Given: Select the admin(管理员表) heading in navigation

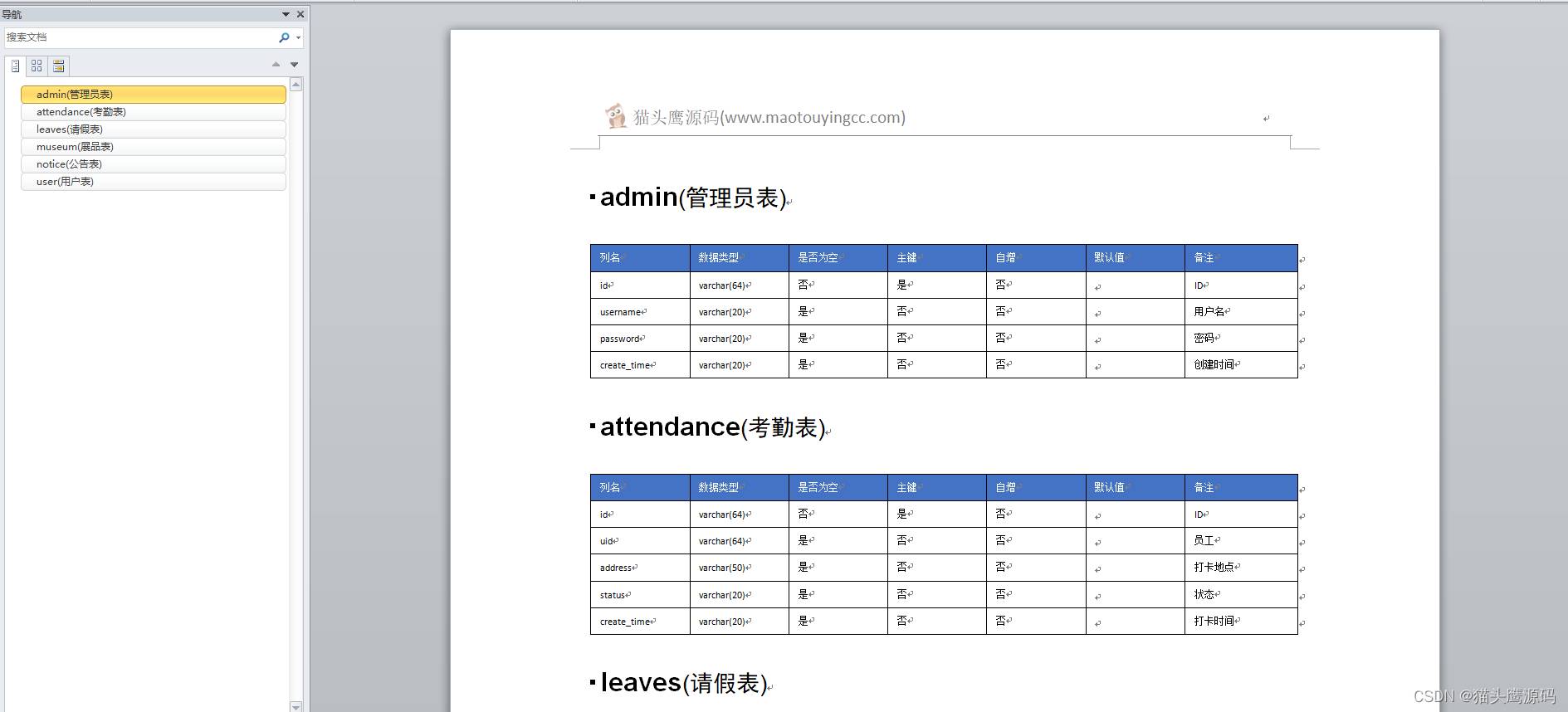Looking at the screenshot, I should coord(154,95).
